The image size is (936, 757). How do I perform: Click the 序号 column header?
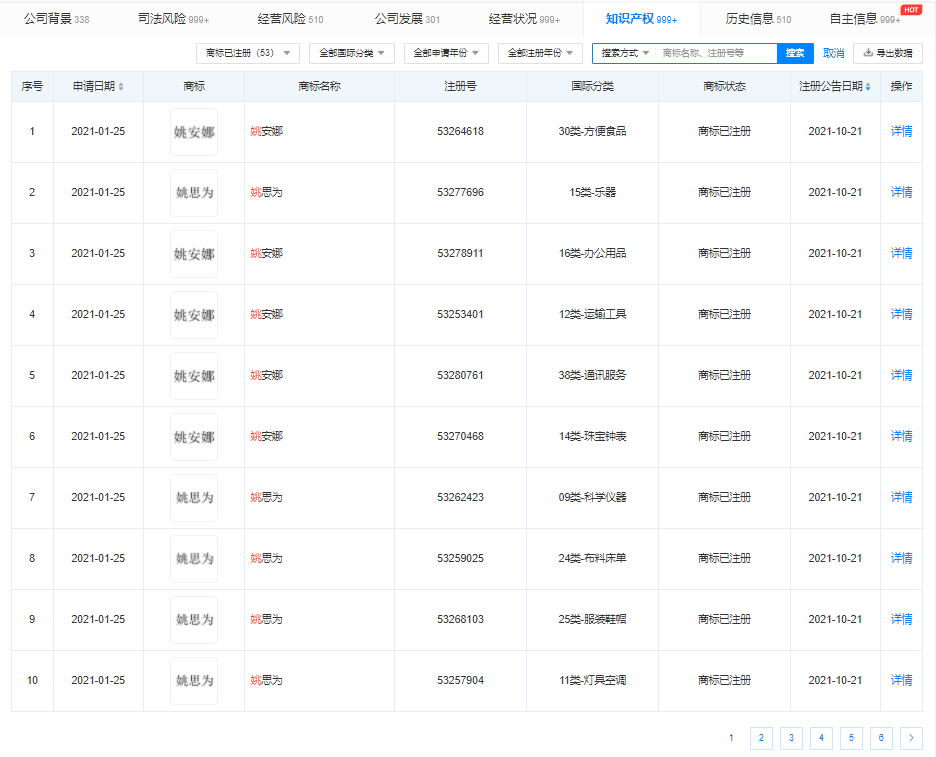[32, 87]
